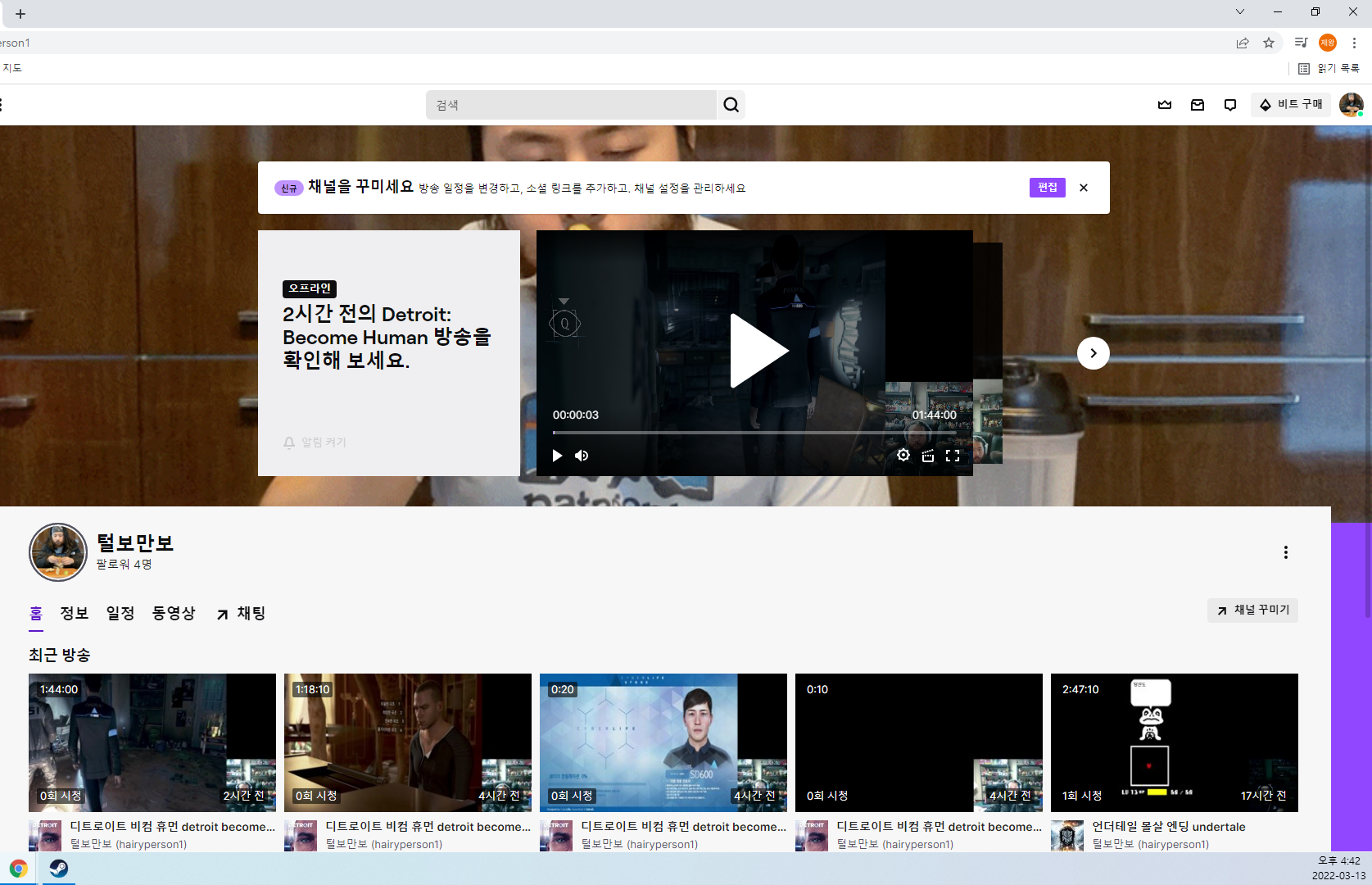This screenshot has width=1372, height=885.
Task: Toggle fullscreen on video player
Action: click(x=953, y=456)
